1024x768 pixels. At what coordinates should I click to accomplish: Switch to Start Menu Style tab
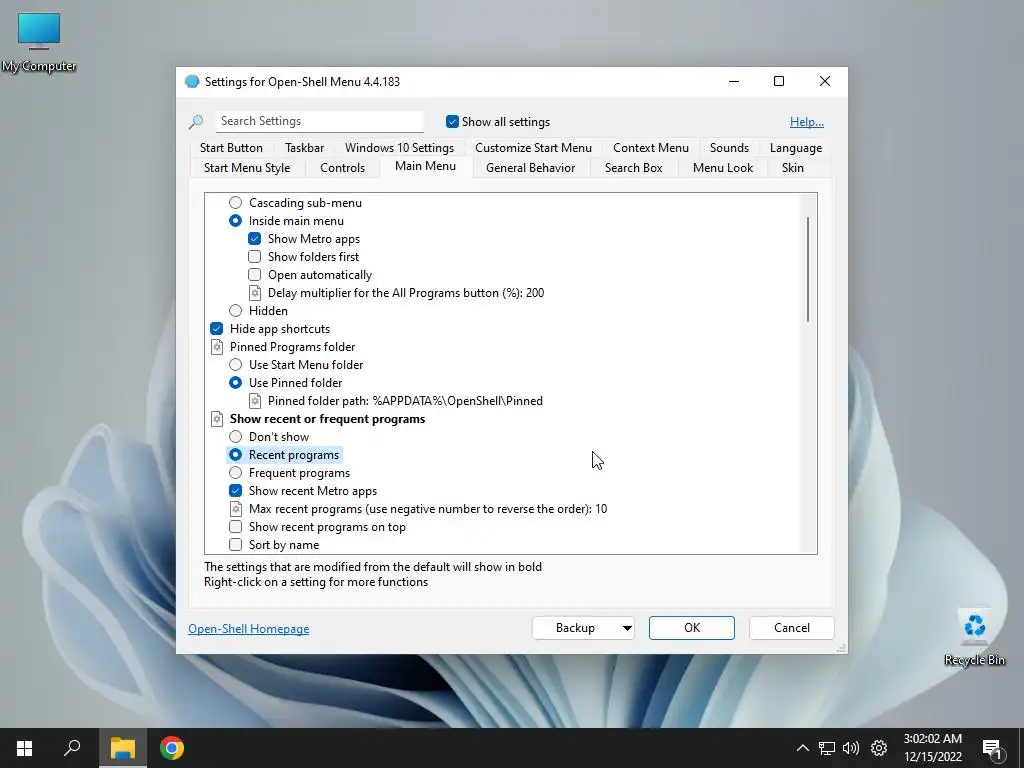(247, 168)
